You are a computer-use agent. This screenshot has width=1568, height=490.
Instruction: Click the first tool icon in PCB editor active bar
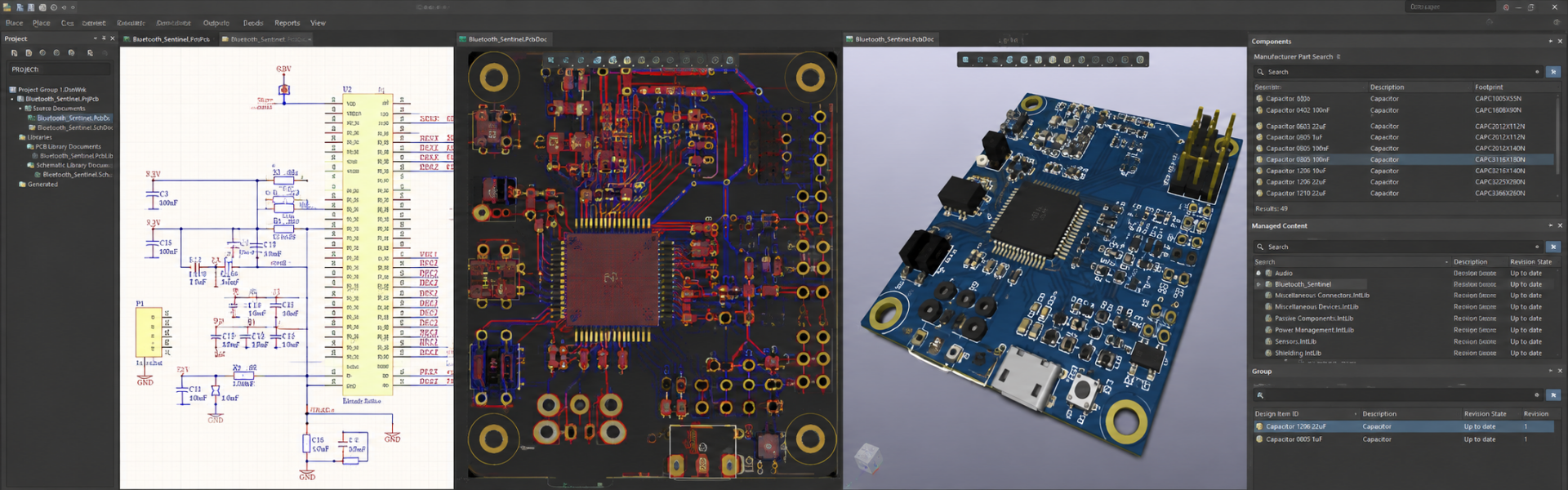click(x=551, y=60)
